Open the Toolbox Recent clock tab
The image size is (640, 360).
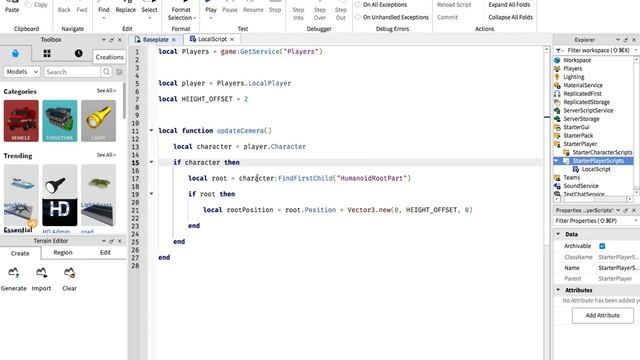click(x=78, y=53)
